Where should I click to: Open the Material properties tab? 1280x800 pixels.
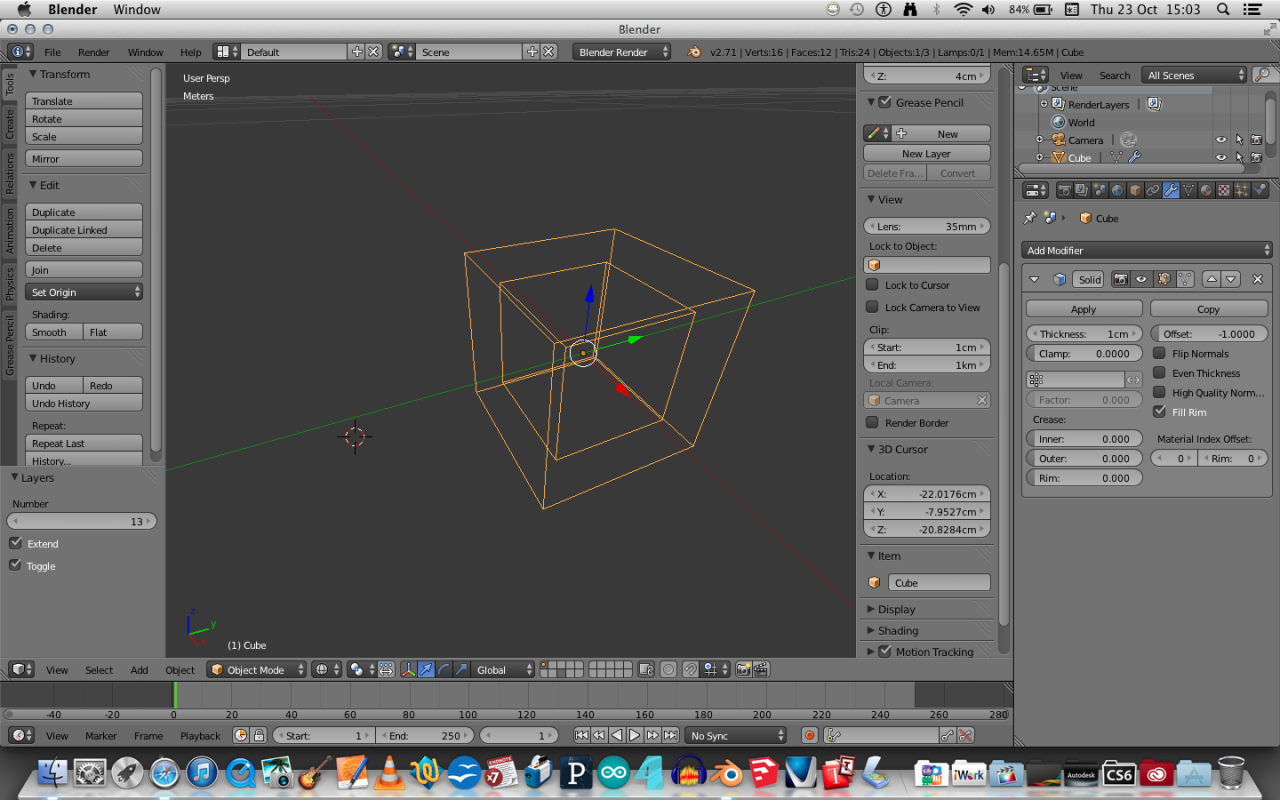pyautogui.click(x=1206, y=189)
